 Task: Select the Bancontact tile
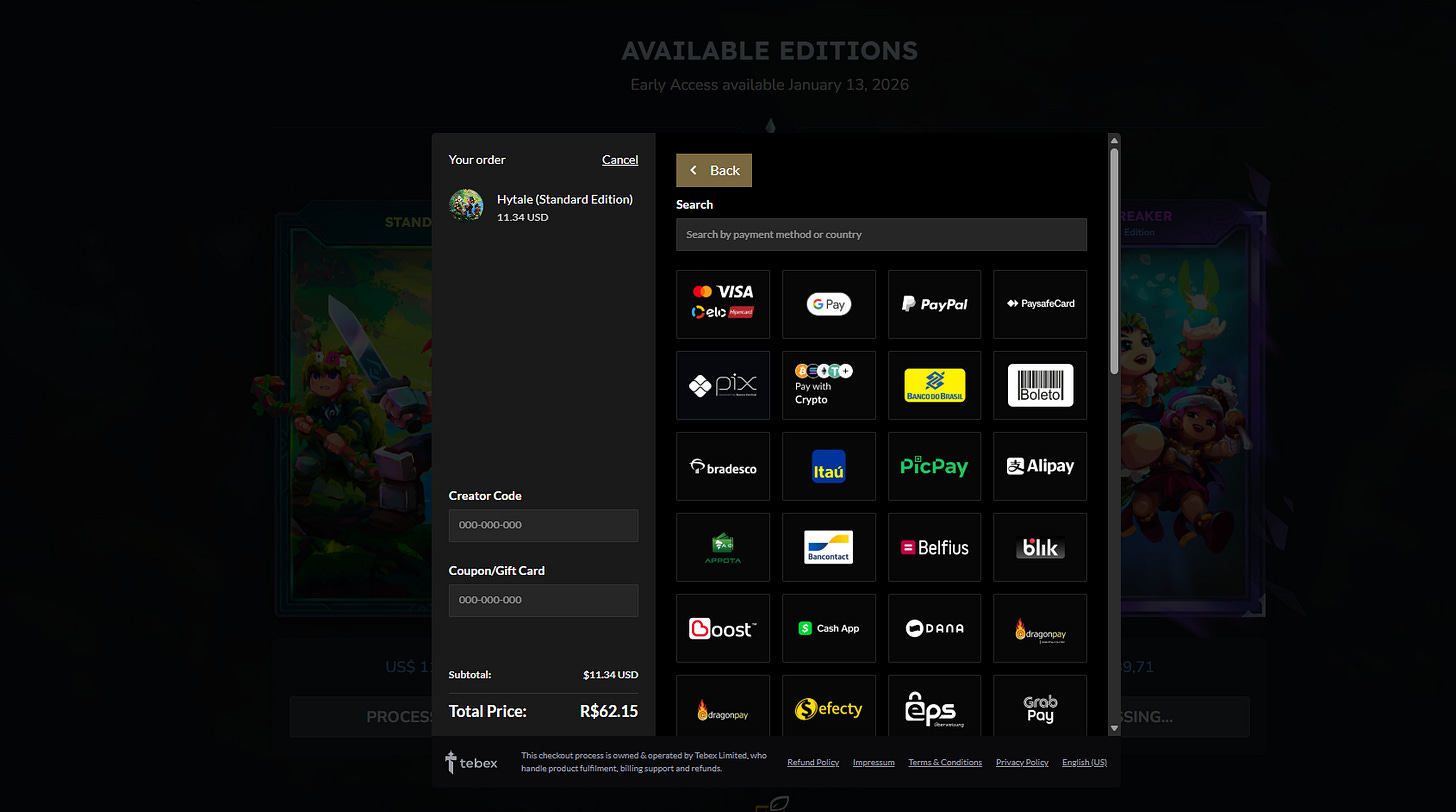pos(829,547)
